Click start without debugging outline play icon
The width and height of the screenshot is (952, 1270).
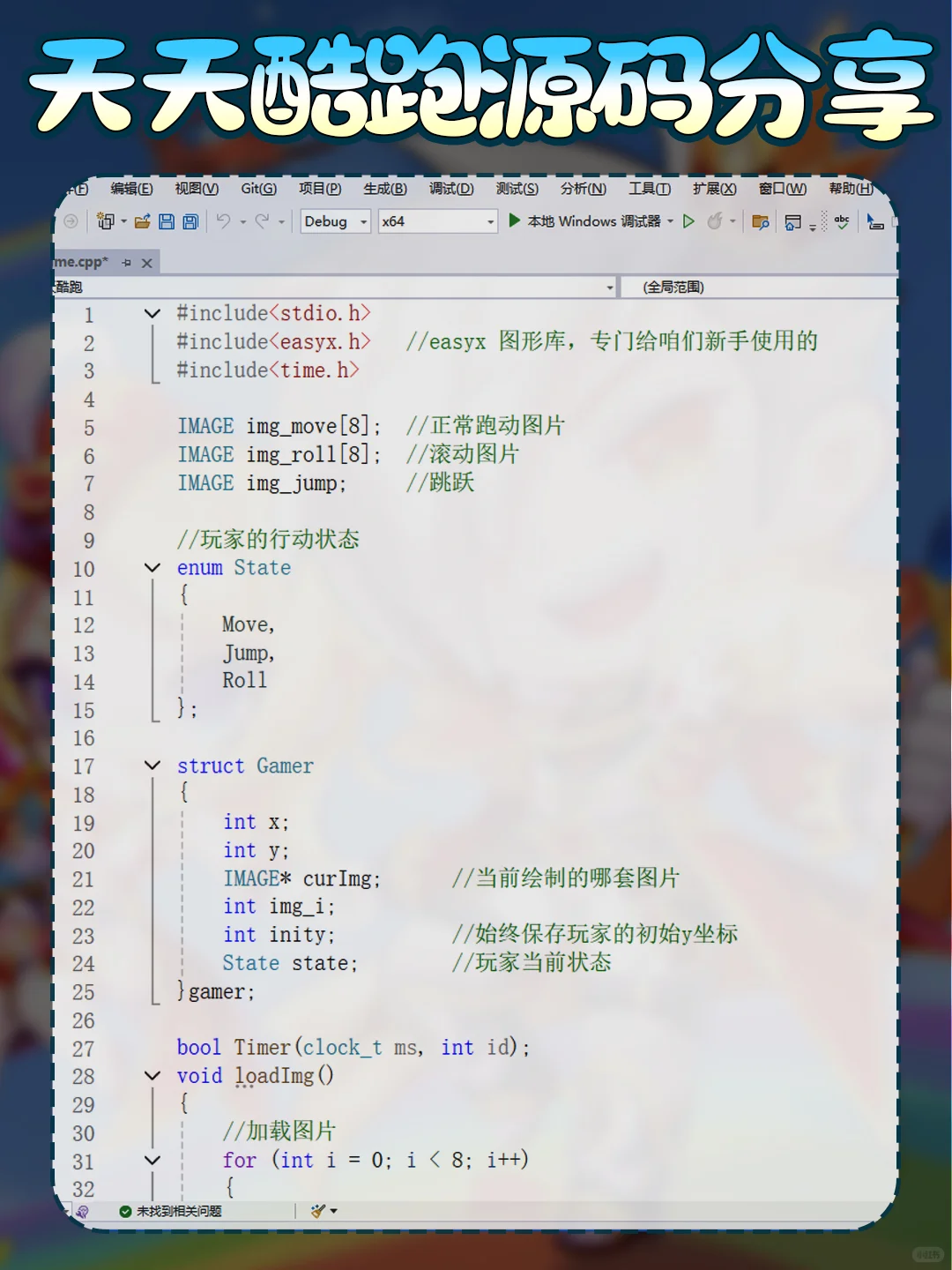[689, 221]
